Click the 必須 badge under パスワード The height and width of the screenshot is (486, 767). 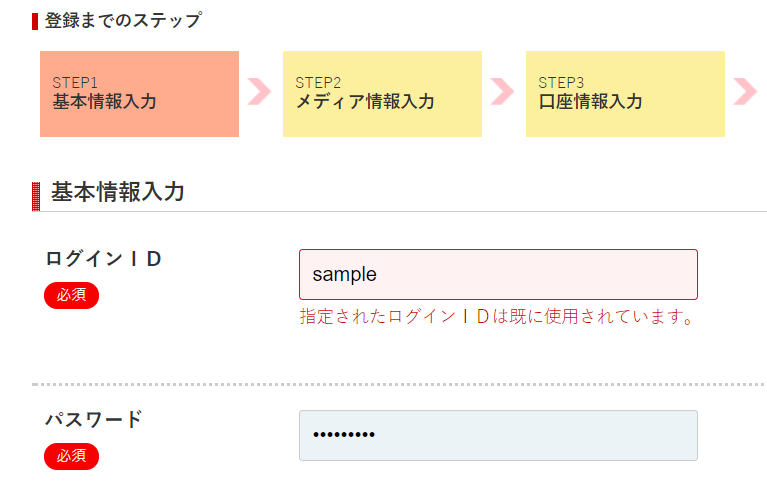pos(71,456)
